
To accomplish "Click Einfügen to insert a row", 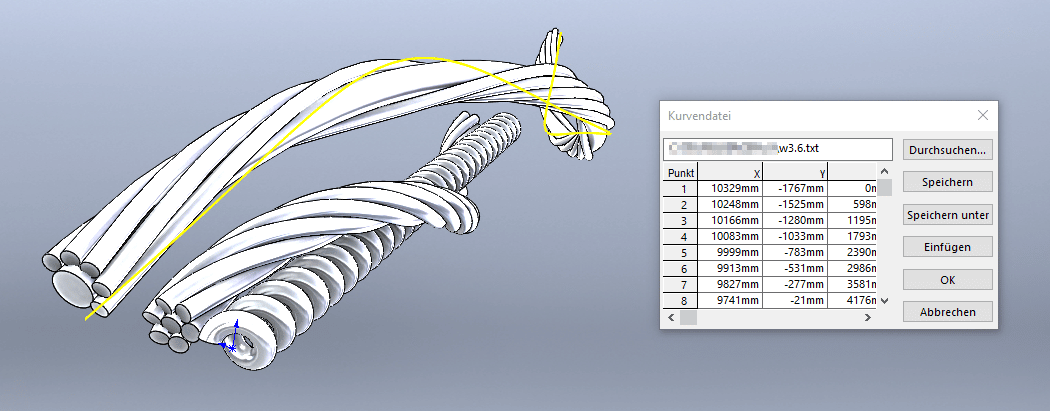I will click(947, 247).
